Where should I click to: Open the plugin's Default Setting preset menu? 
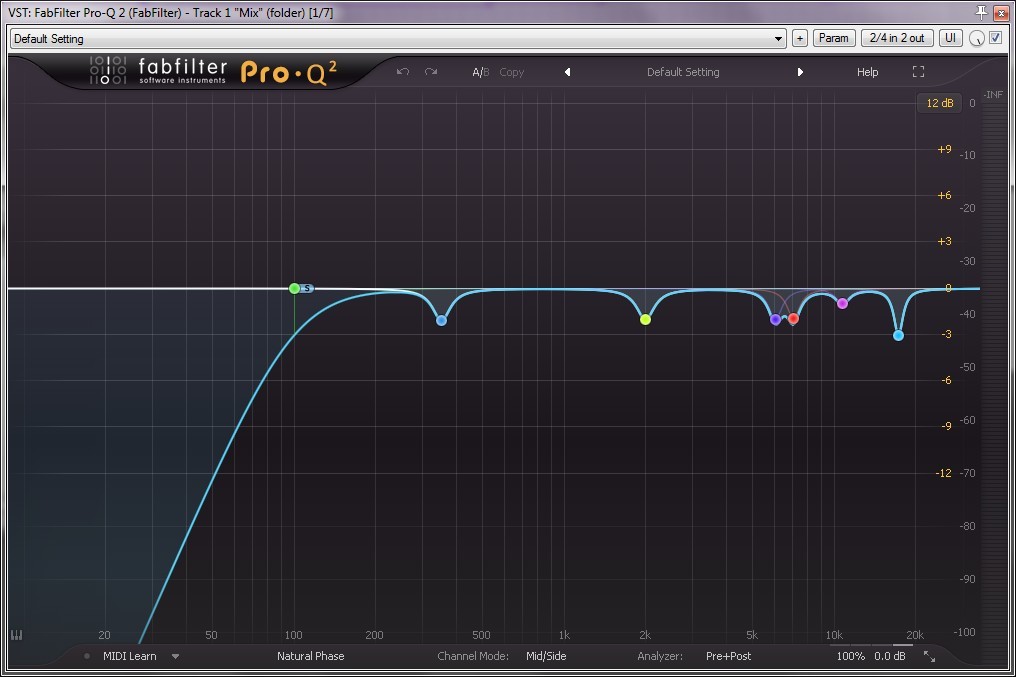click(x=683, y=72)
